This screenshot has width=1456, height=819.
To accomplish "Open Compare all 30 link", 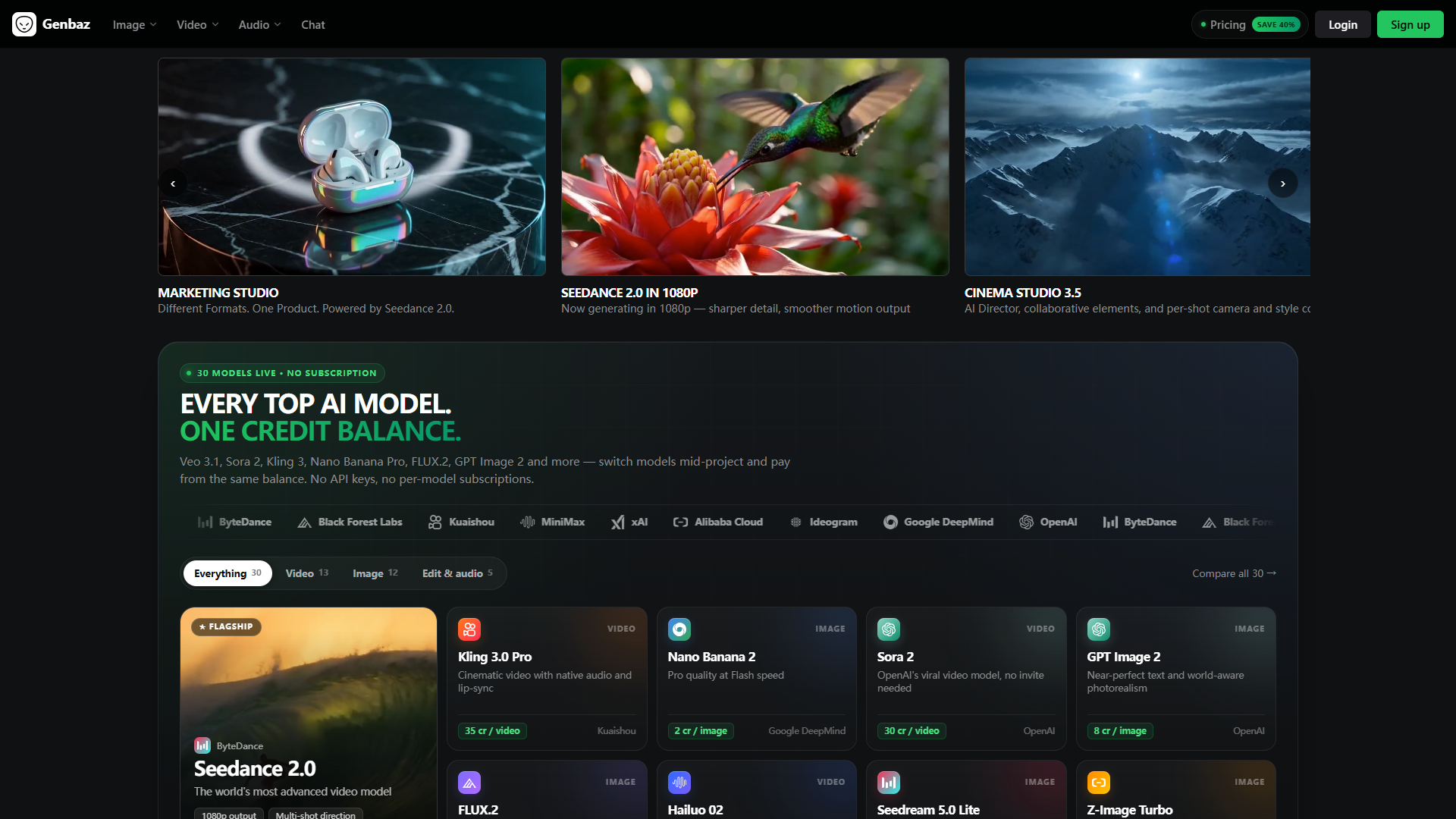I will 1234,573.
